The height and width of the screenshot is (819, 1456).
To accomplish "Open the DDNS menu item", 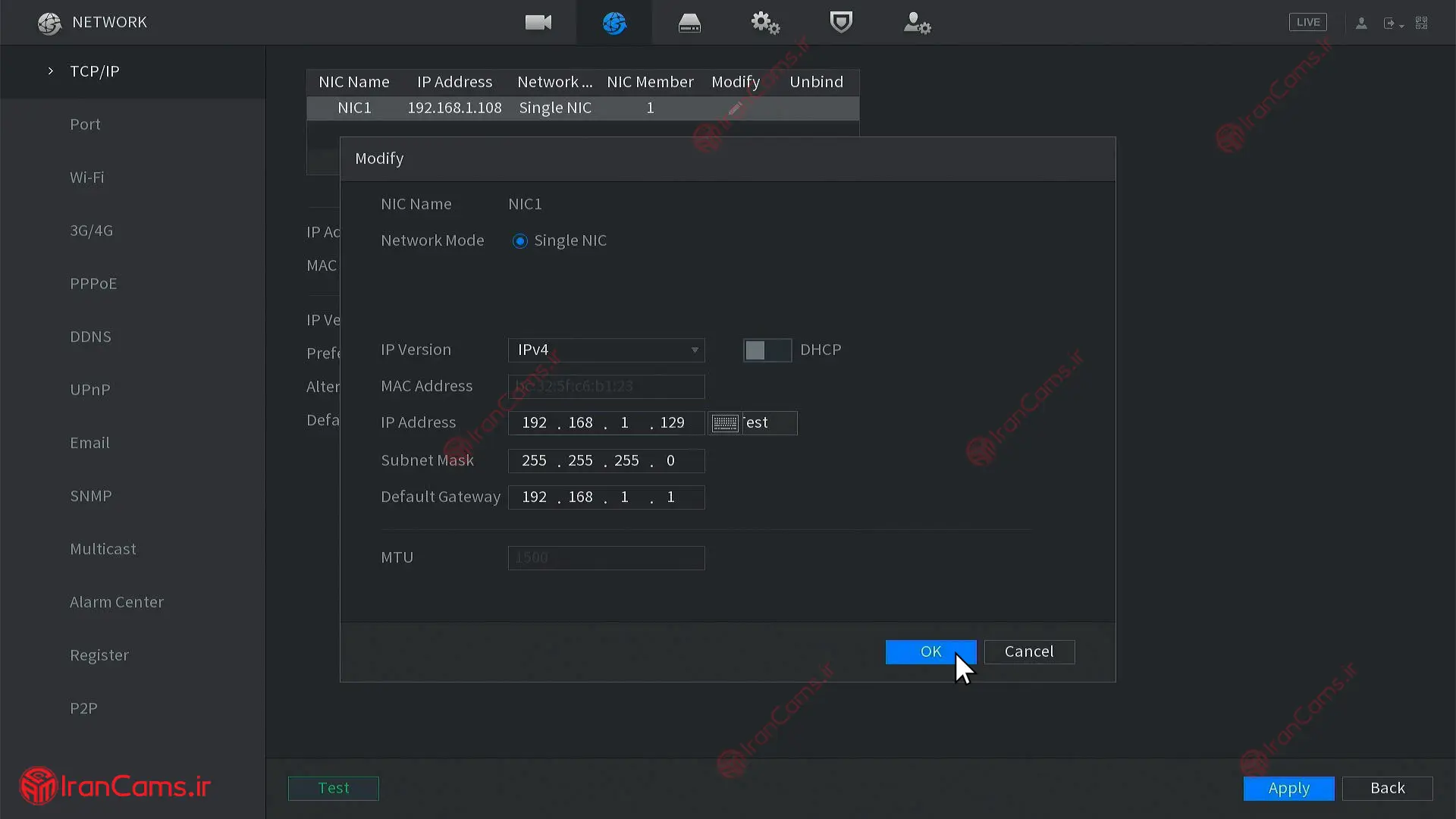I will point(90,337).
